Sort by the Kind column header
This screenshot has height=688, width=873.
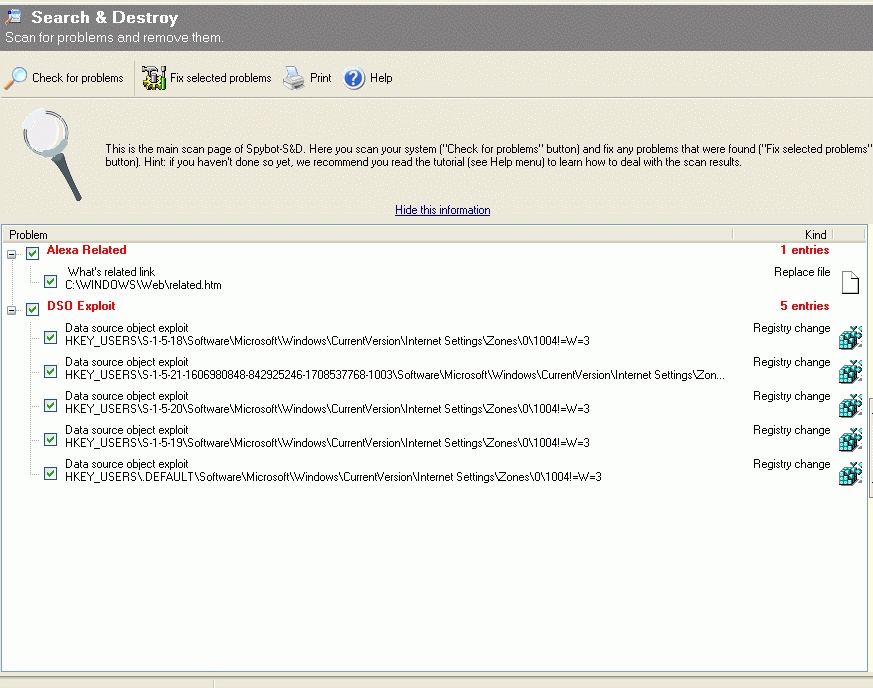pos(782,234)
